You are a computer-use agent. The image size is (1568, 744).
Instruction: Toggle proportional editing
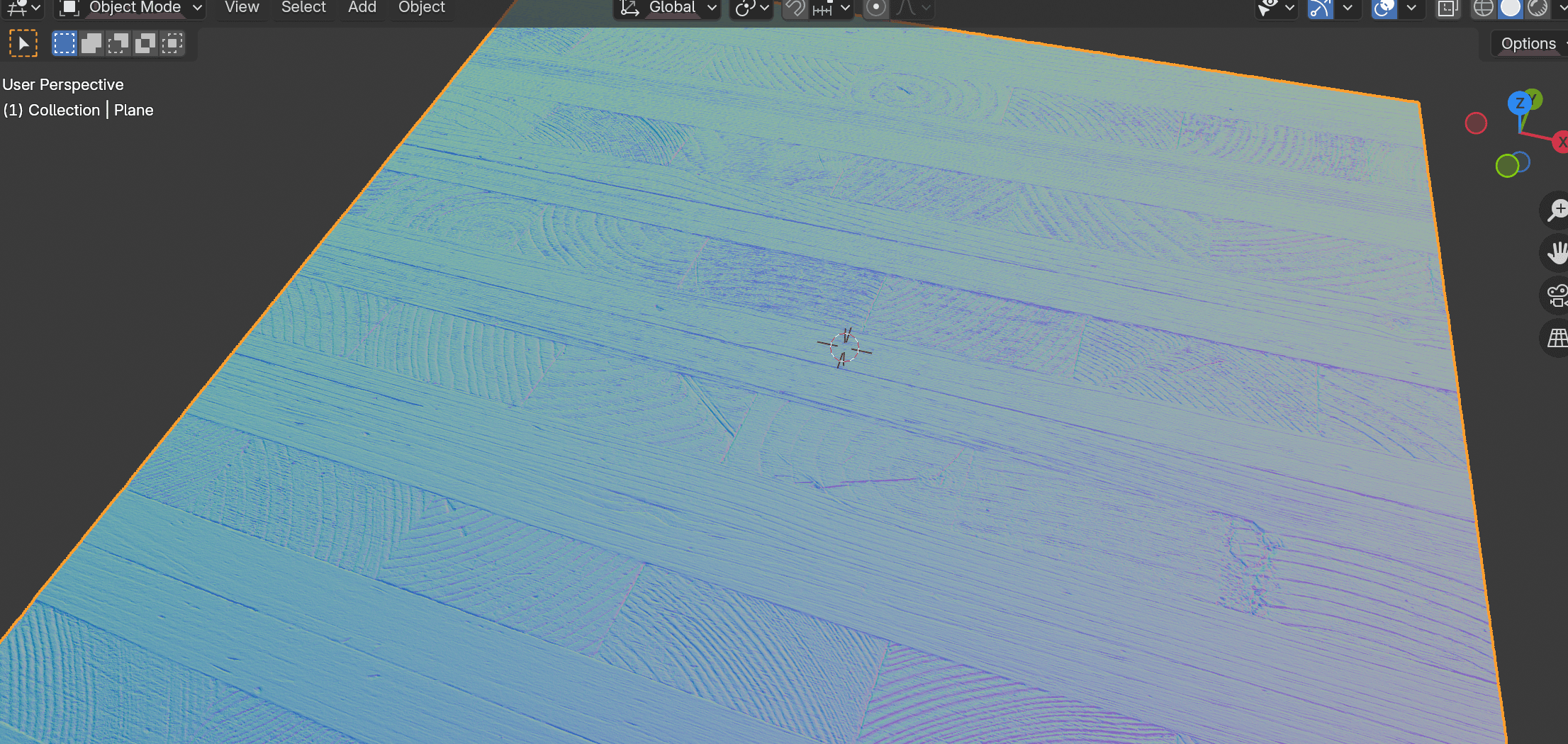tap(876, 8)
